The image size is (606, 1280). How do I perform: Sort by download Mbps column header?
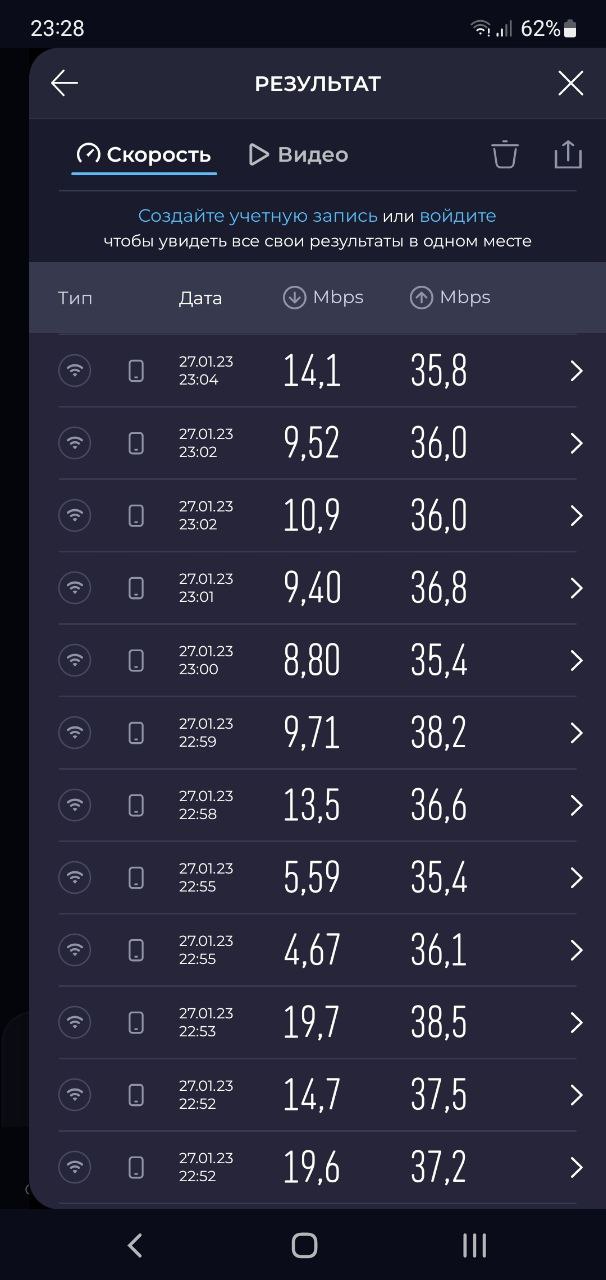323,298
